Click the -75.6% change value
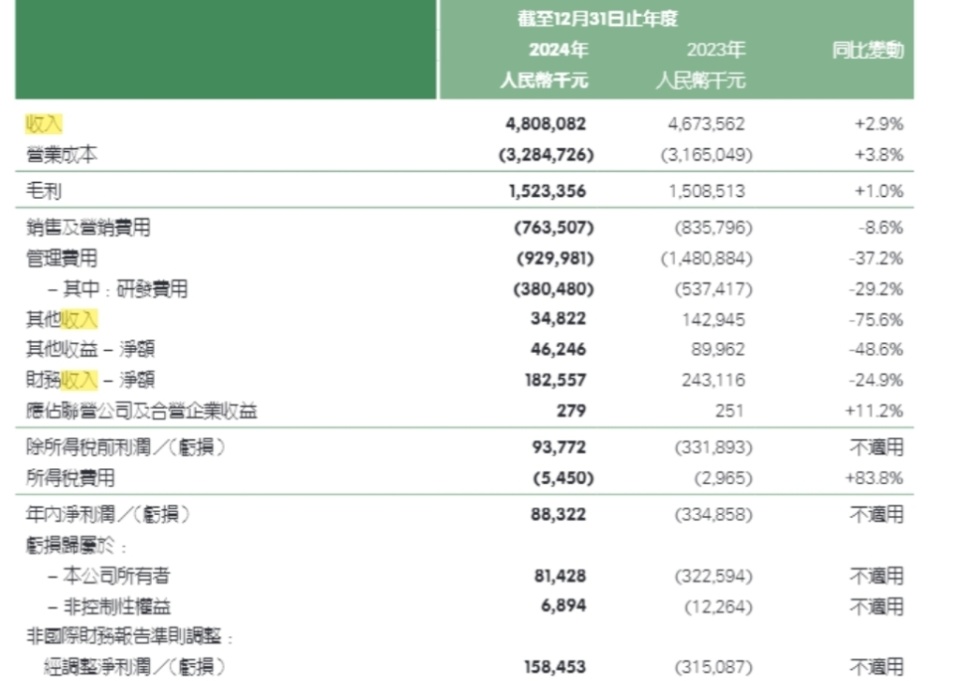960x681 pixels. click(x=876, y=319)
